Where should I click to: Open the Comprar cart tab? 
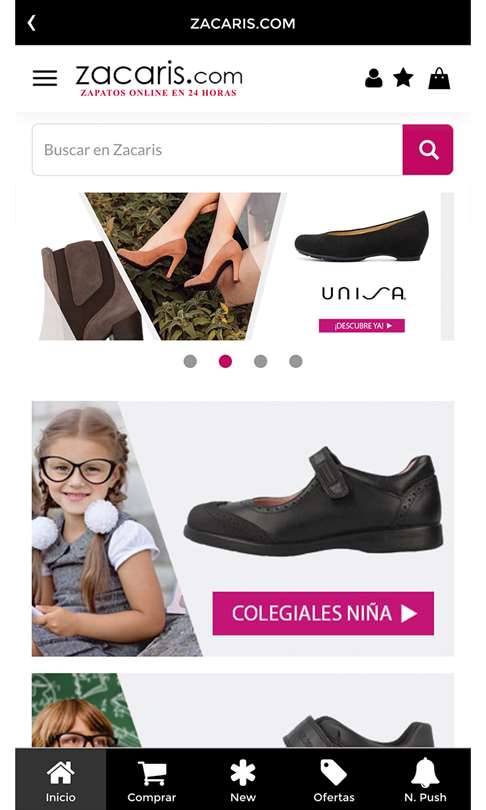151,780
